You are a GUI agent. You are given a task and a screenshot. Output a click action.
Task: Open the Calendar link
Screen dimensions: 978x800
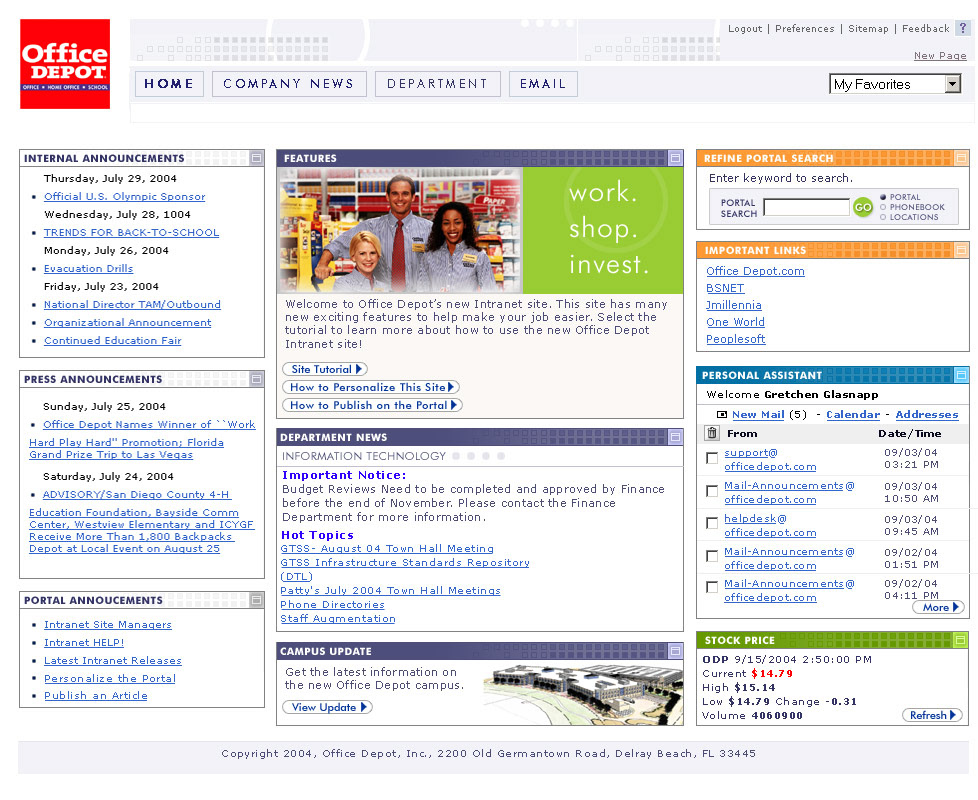coord(853,415)
